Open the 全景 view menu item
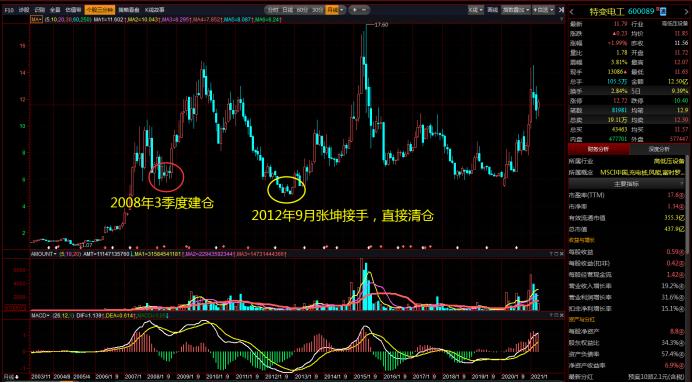692x383 pixels. 55,9
